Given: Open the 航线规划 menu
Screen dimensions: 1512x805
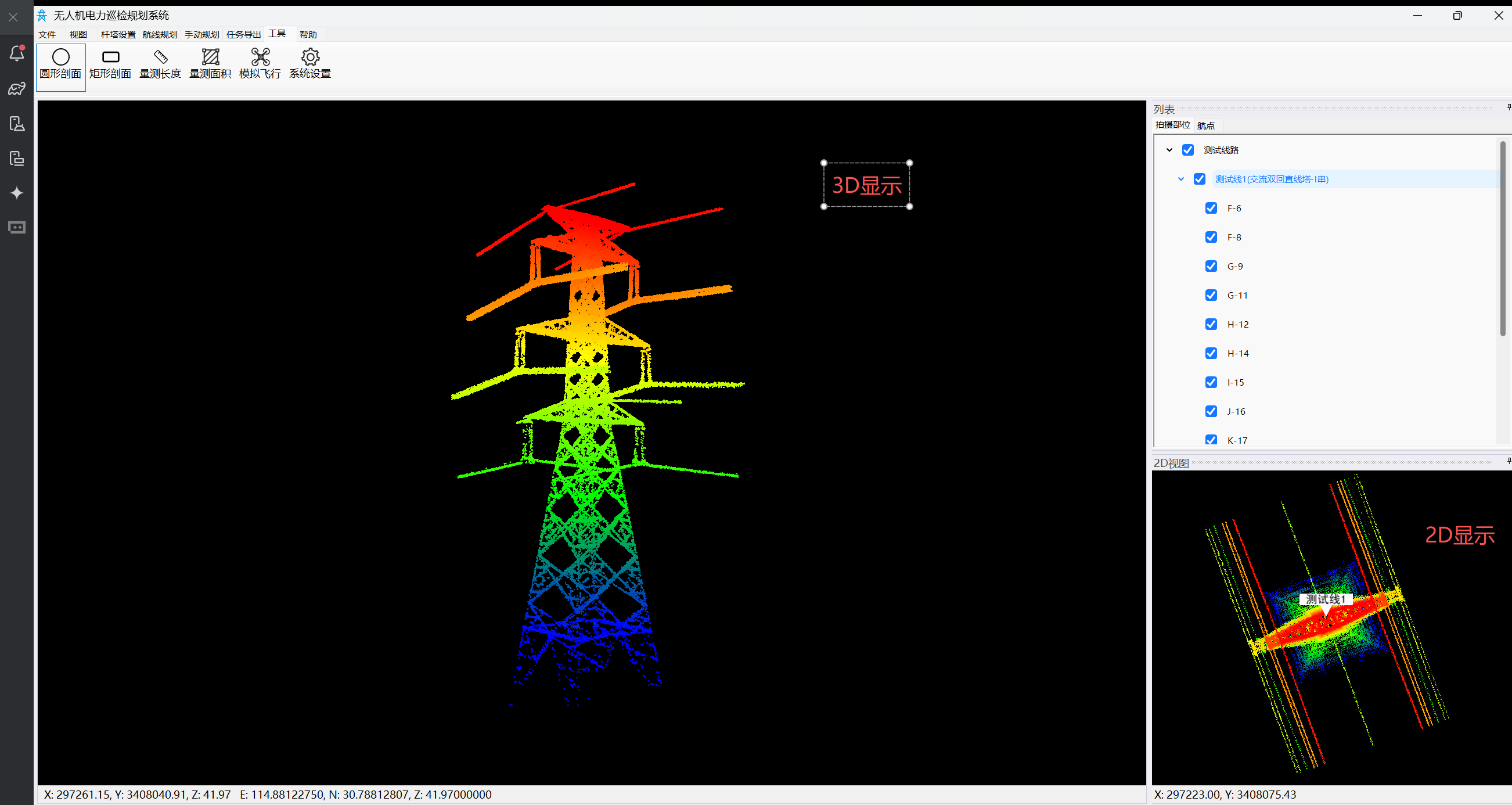Looking at the screenshot, I should [160, 35].
